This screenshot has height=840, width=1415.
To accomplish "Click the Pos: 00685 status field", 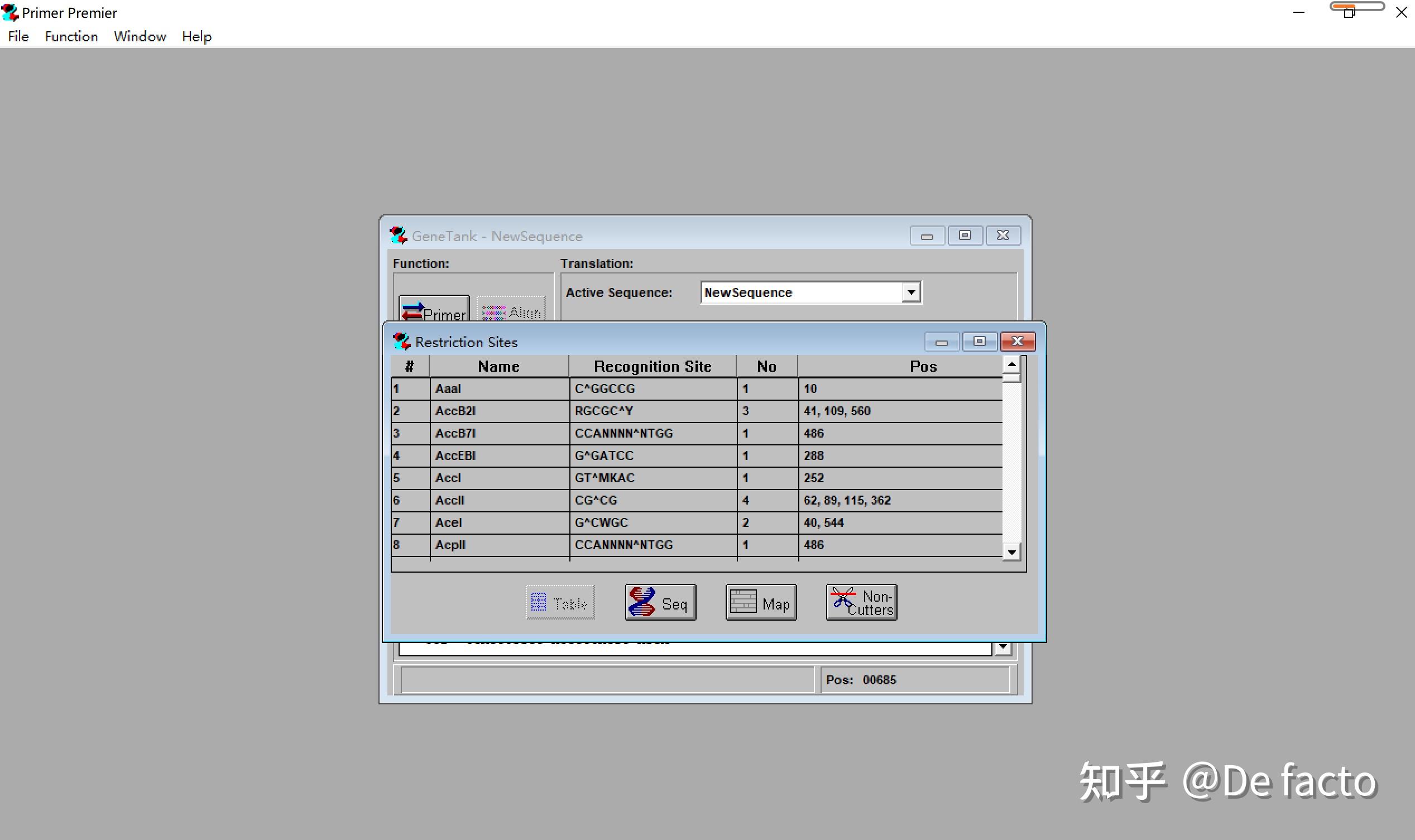I will coord(915,680).
